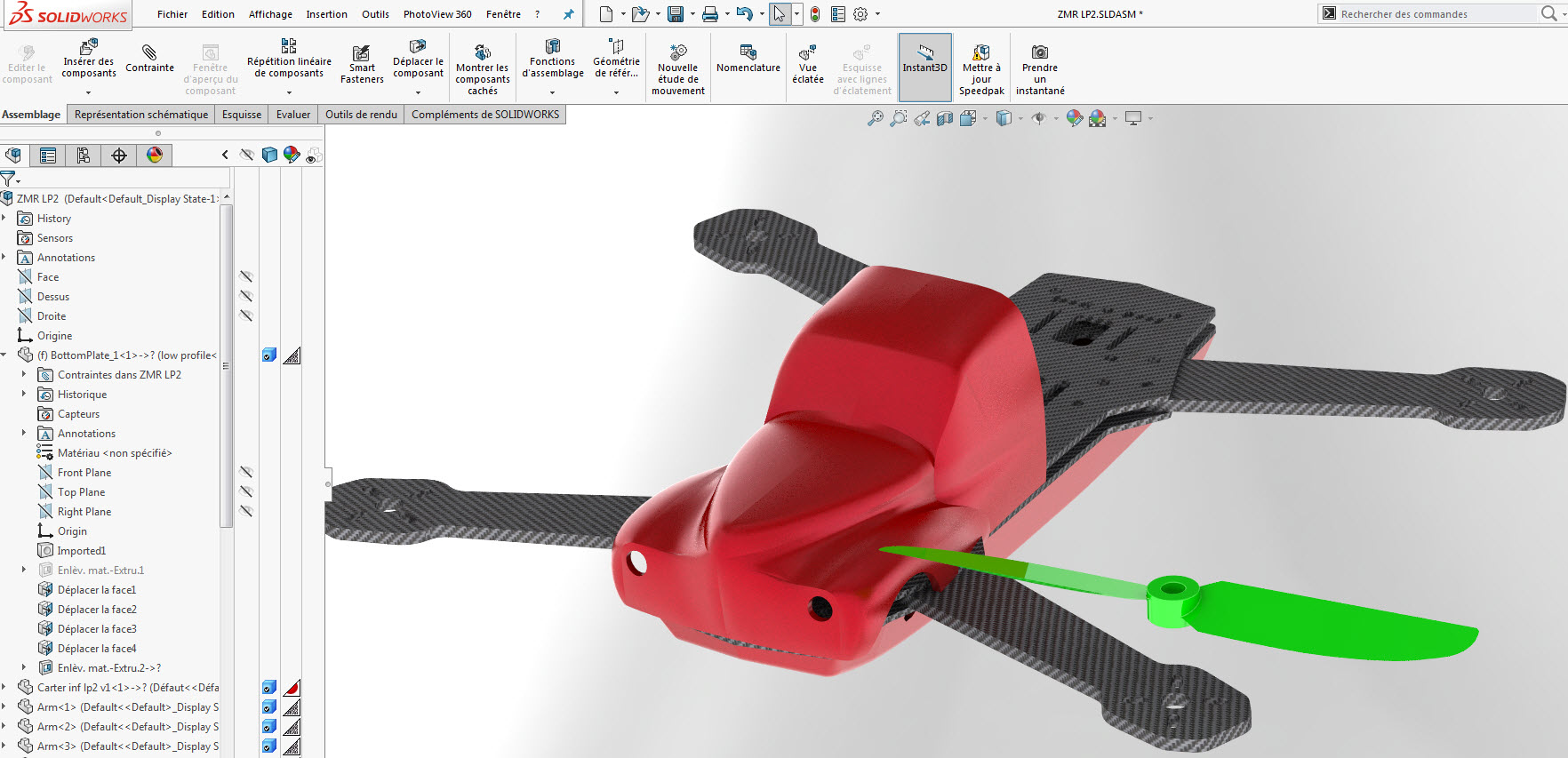Expand the History tree node
Screen dimensions: 1568x758
click(4, 219)
